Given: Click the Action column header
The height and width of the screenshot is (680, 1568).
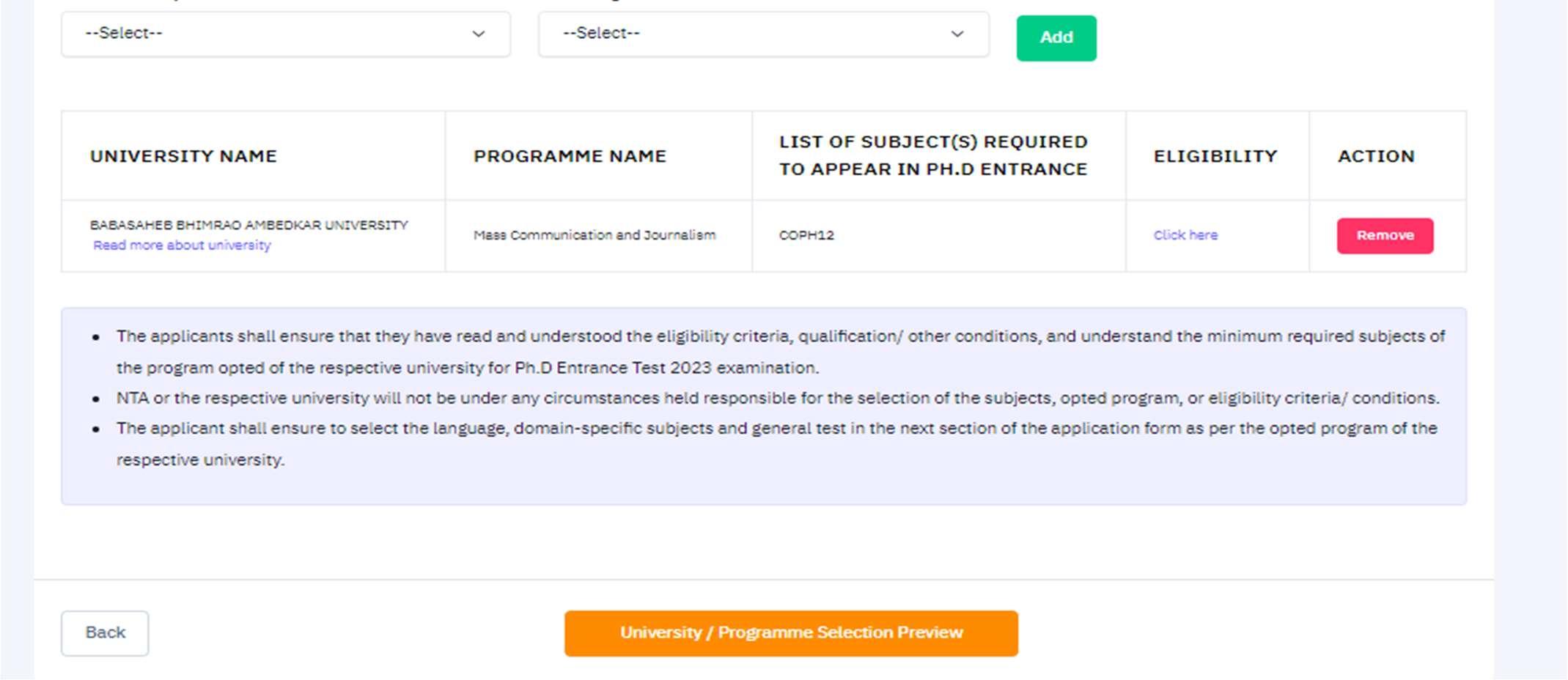Looking at the screenshot, I should [x=1375, y=156].
